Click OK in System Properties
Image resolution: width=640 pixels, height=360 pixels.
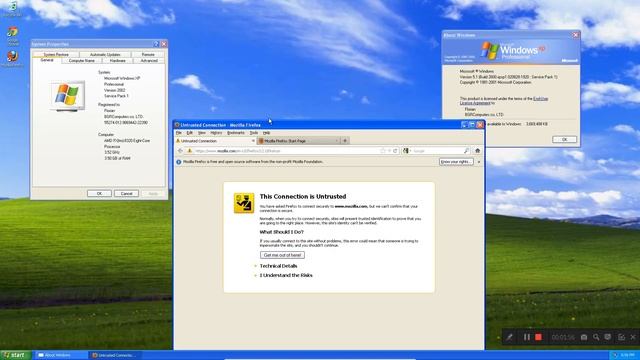click(x=99, y=193)
